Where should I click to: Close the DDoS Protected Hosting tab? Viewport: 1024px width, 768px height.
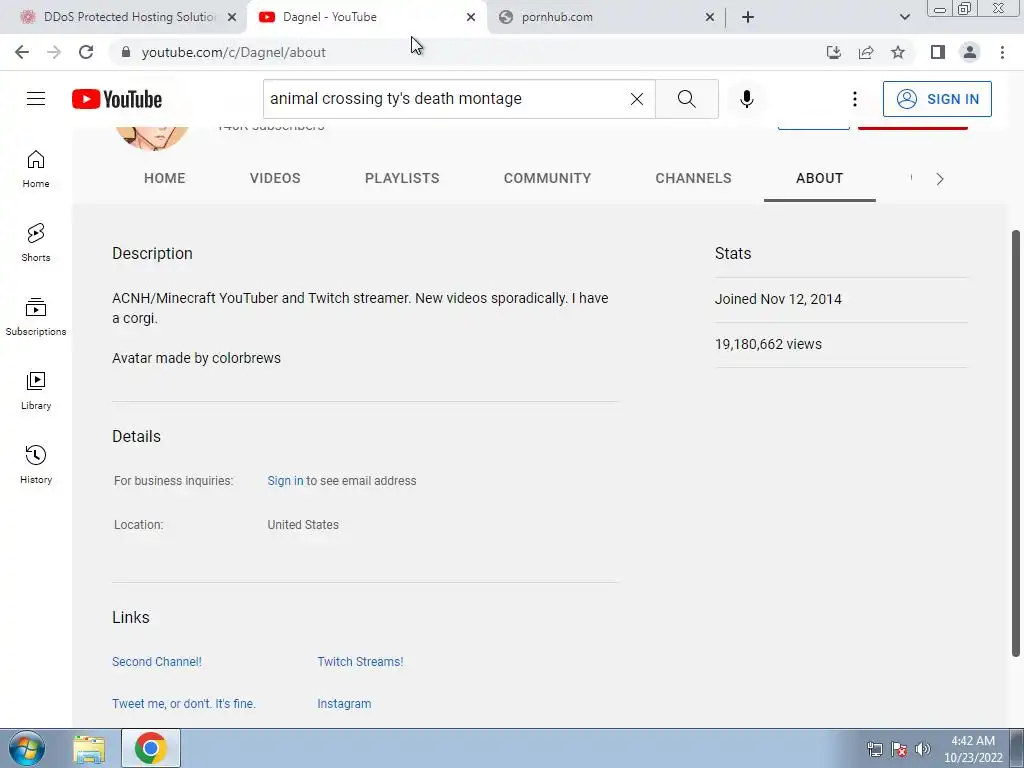(x=231, y=17)
